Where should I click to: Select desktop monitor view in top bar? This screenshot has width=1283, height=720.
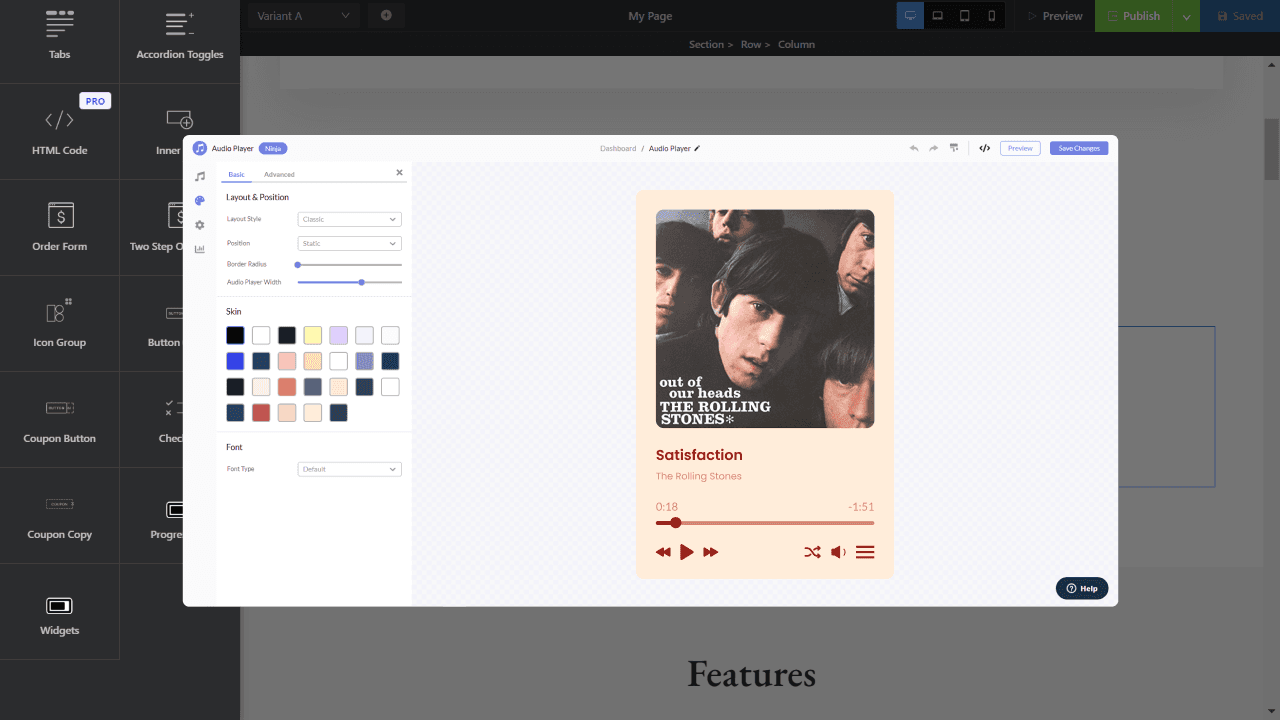[910, 16]
